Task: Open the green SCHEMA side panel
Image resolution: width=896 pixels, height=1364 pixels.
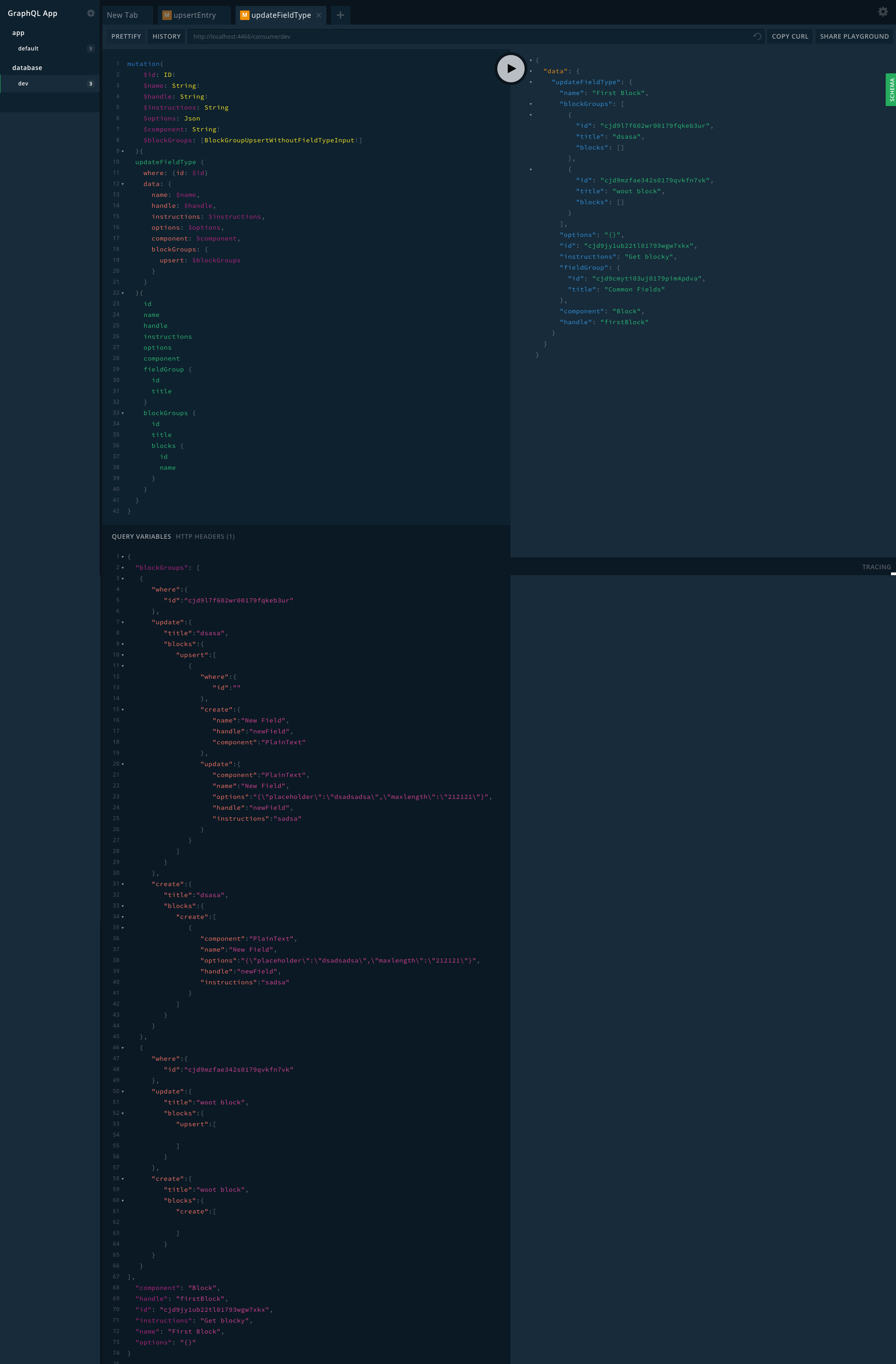Action: [x=891, y=90]
